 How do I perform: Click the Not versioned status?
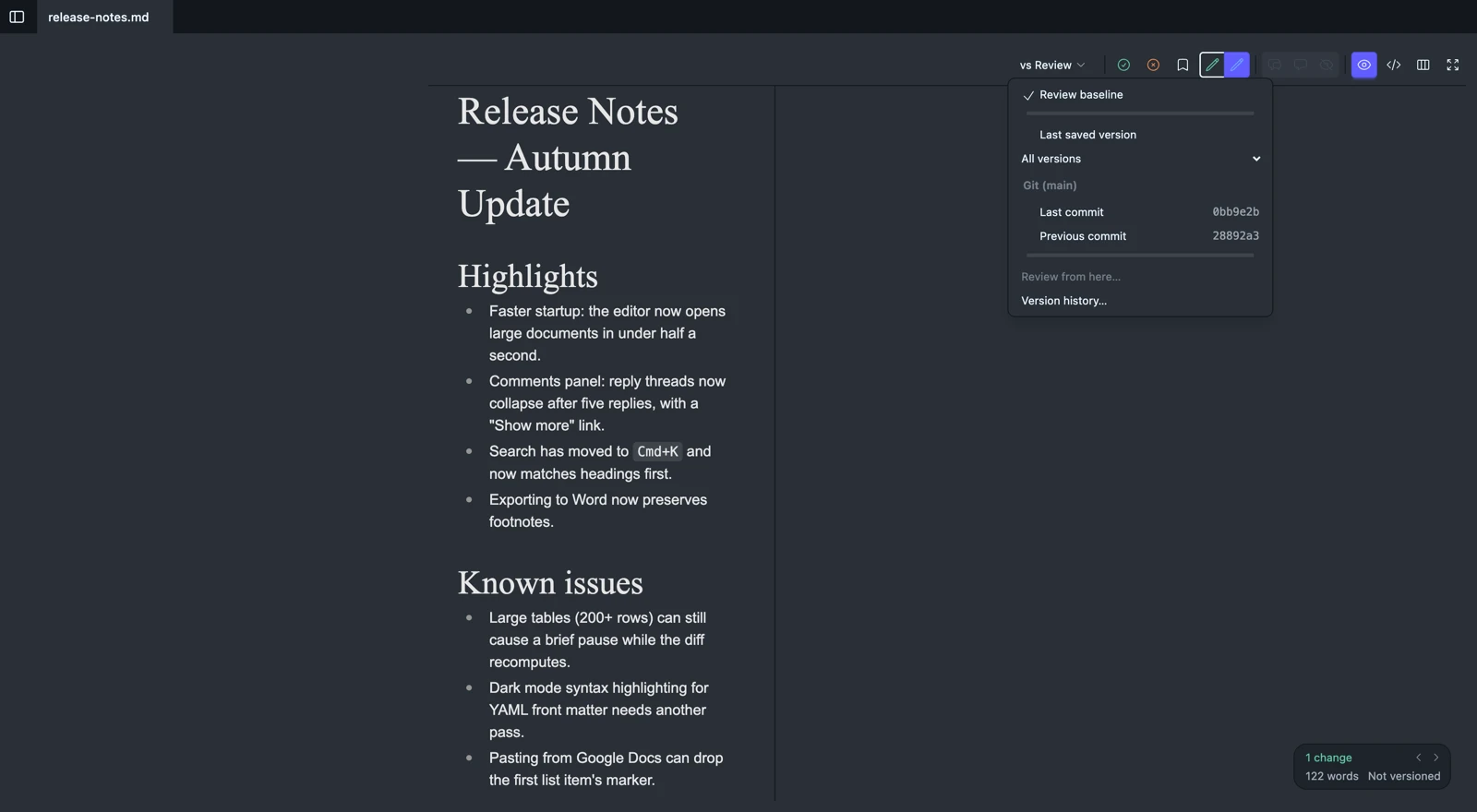[1404, 776]
